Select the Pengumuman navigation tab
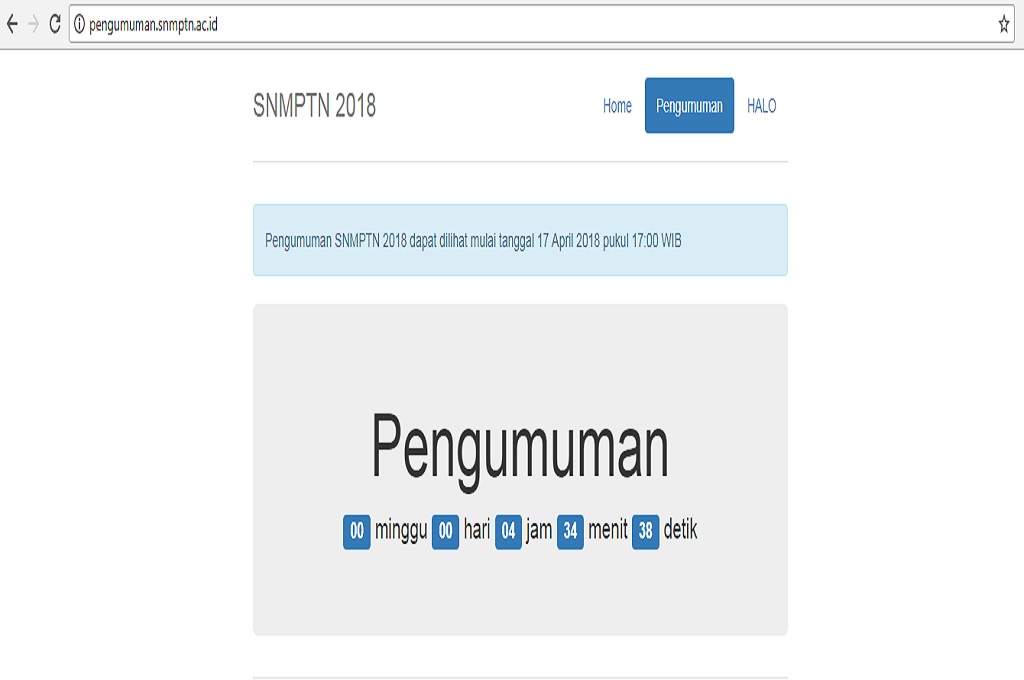This screenshot has height=680, width=1024. 689,106
